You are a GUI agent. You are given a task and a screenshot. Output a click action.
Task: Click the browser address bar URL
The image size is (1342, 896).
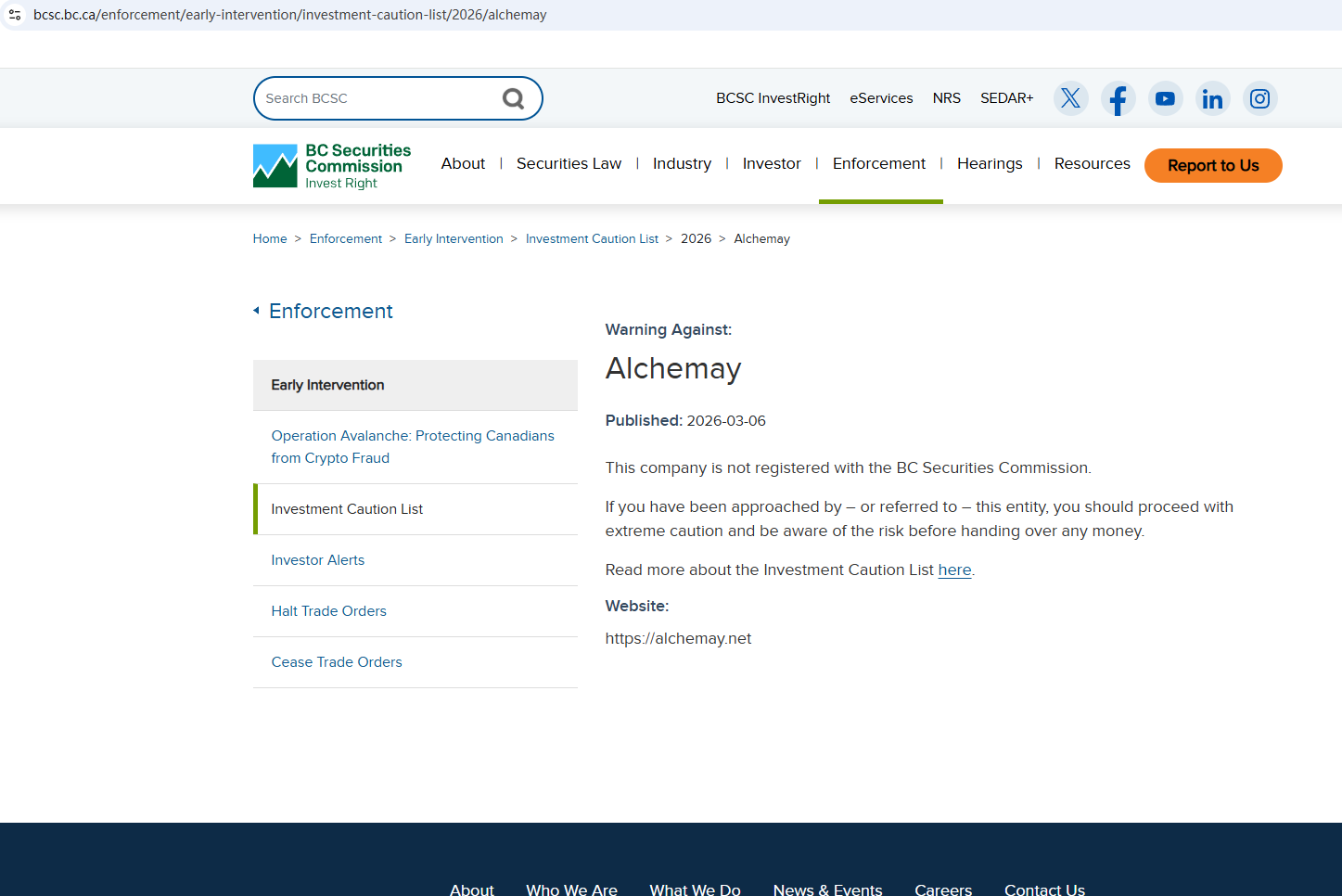[x=290, y=15]
